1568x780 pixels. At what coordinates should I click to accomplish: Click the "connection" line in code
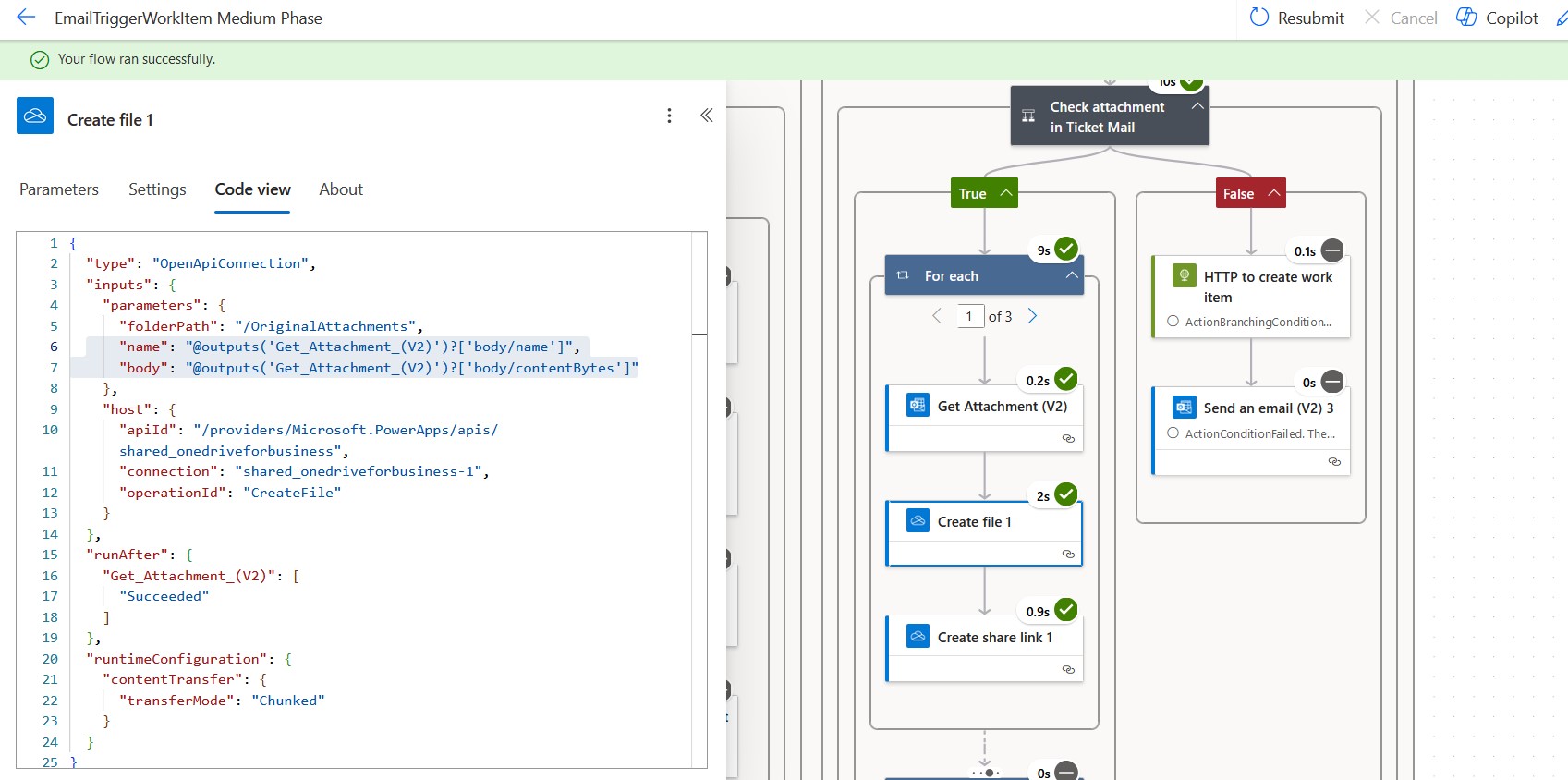304,471
